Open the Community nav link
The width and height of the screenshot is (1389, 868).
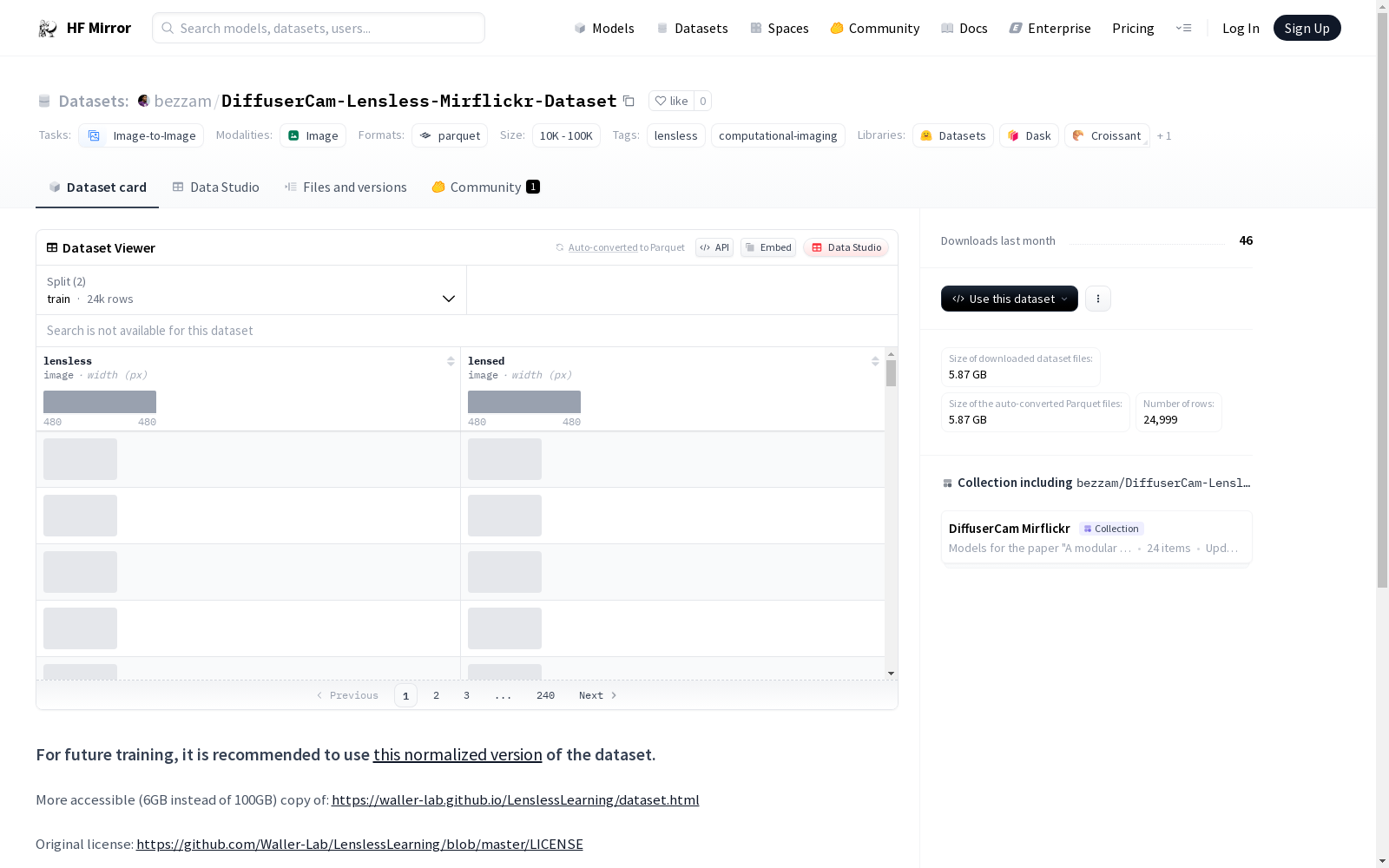click(x=875, y=28)
